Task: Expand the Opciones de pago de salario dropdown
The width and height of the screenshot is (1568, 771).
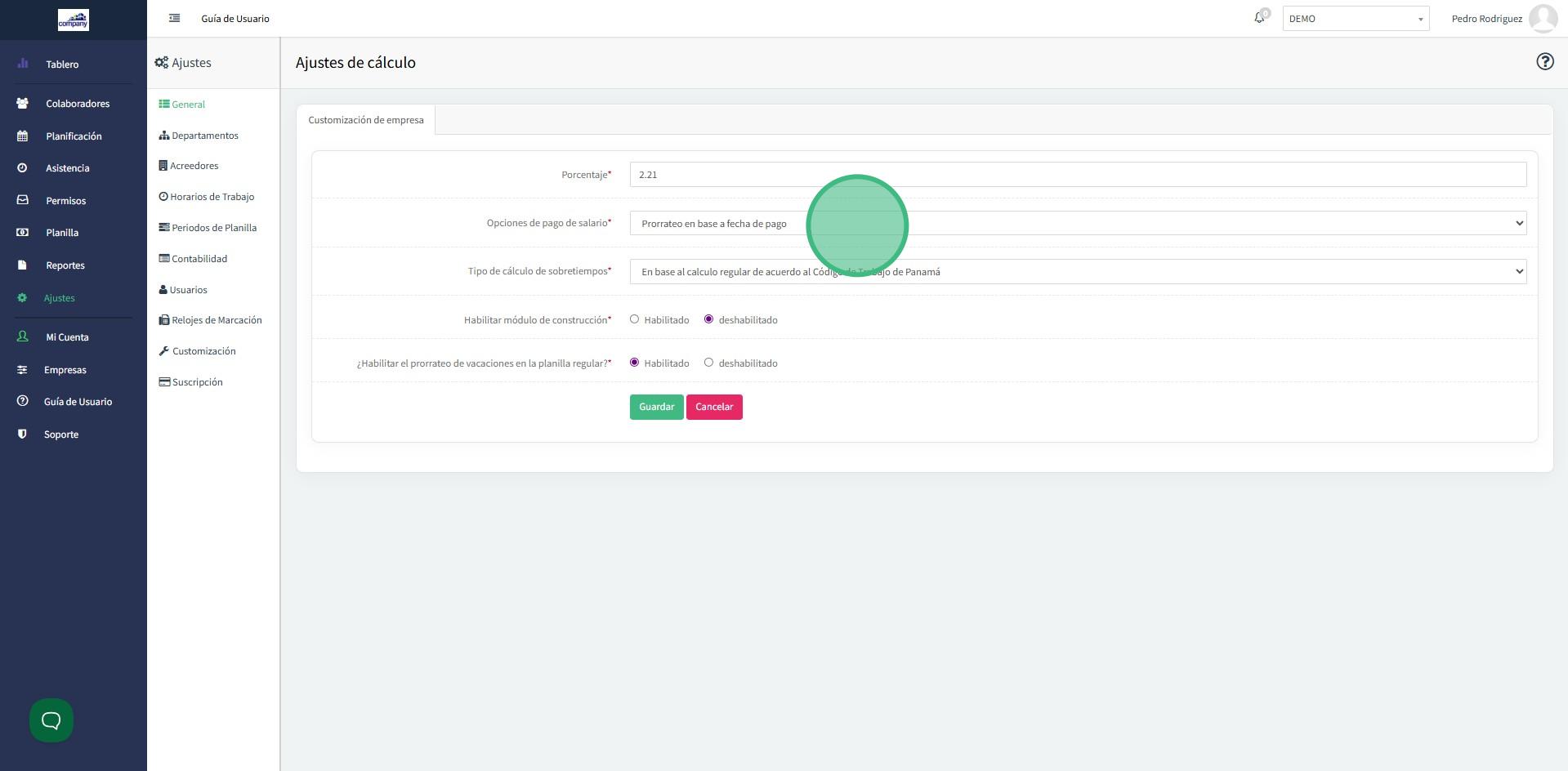Action: tap(1077, 223)
